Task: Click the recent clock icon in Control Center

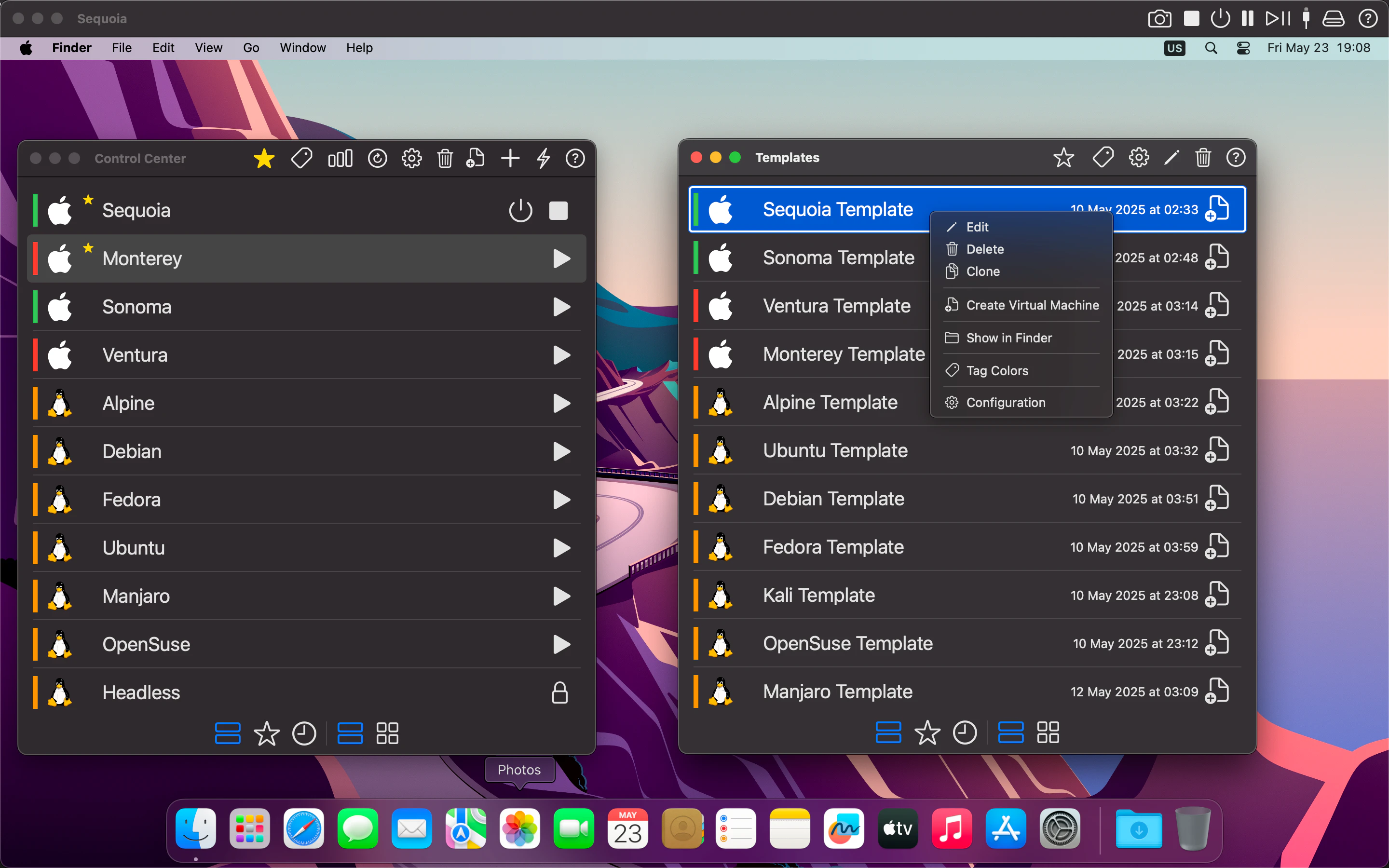Action: point(304,733)
